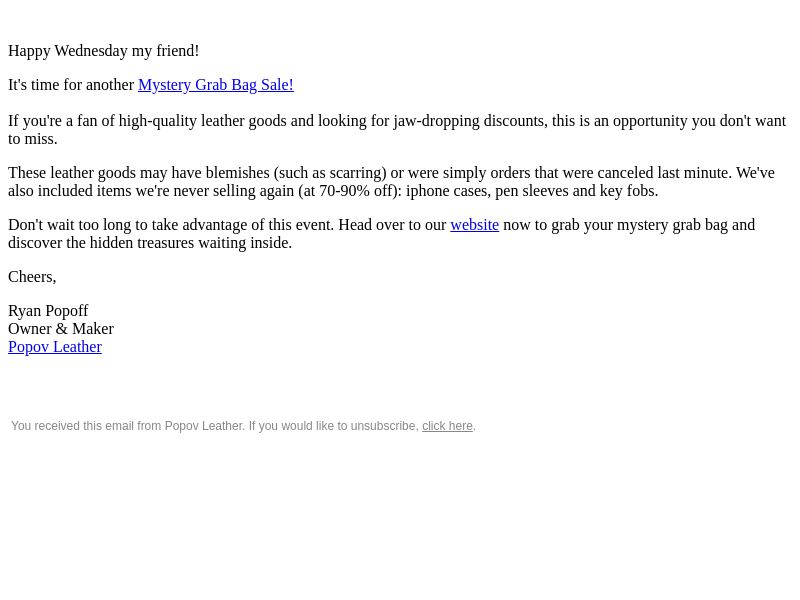Visit the Popov Leather signature link
This screenshot has width=800, height=600.
[55, 347]
